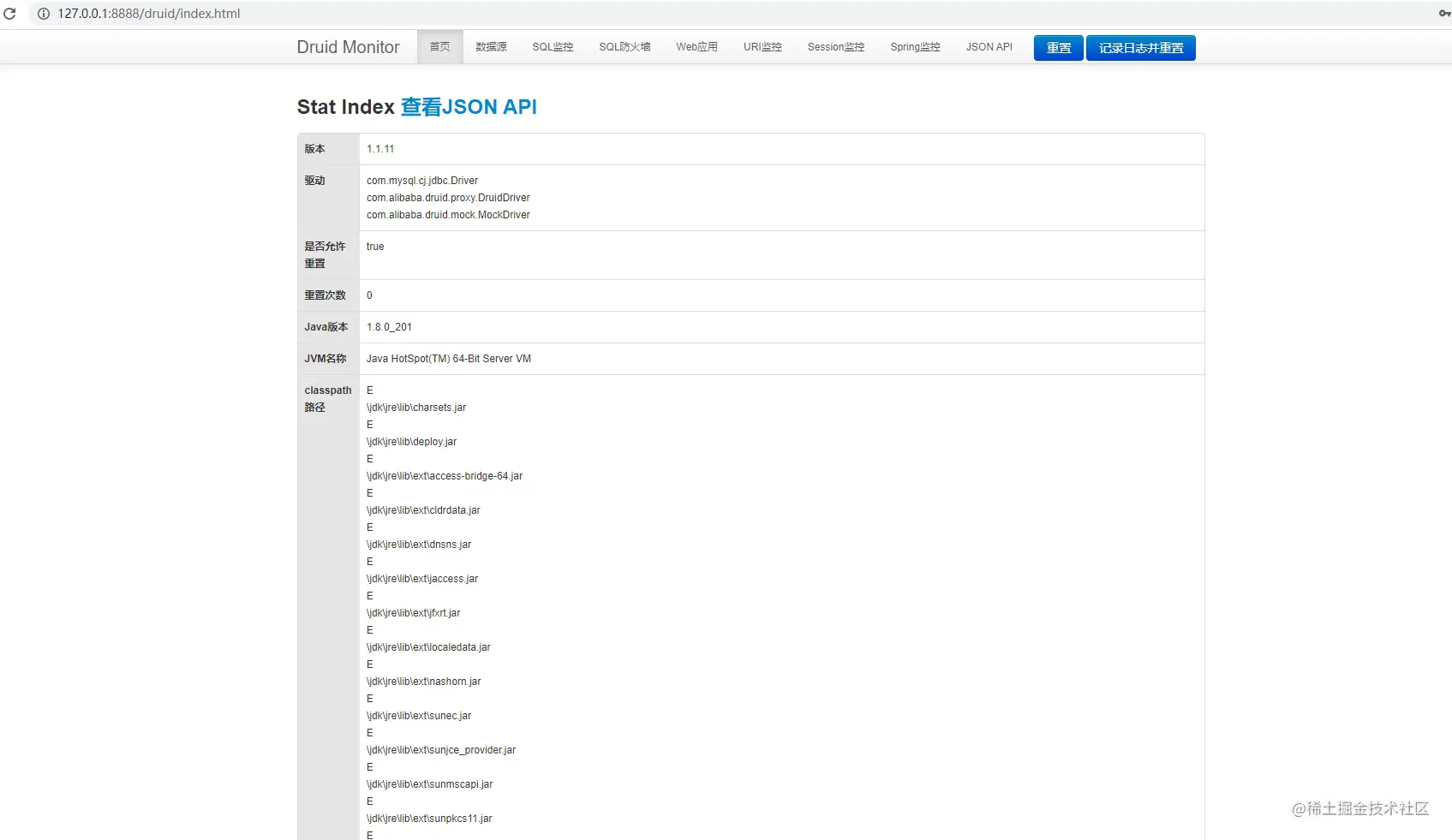Open the URI监控 tab

pos(762,47)
